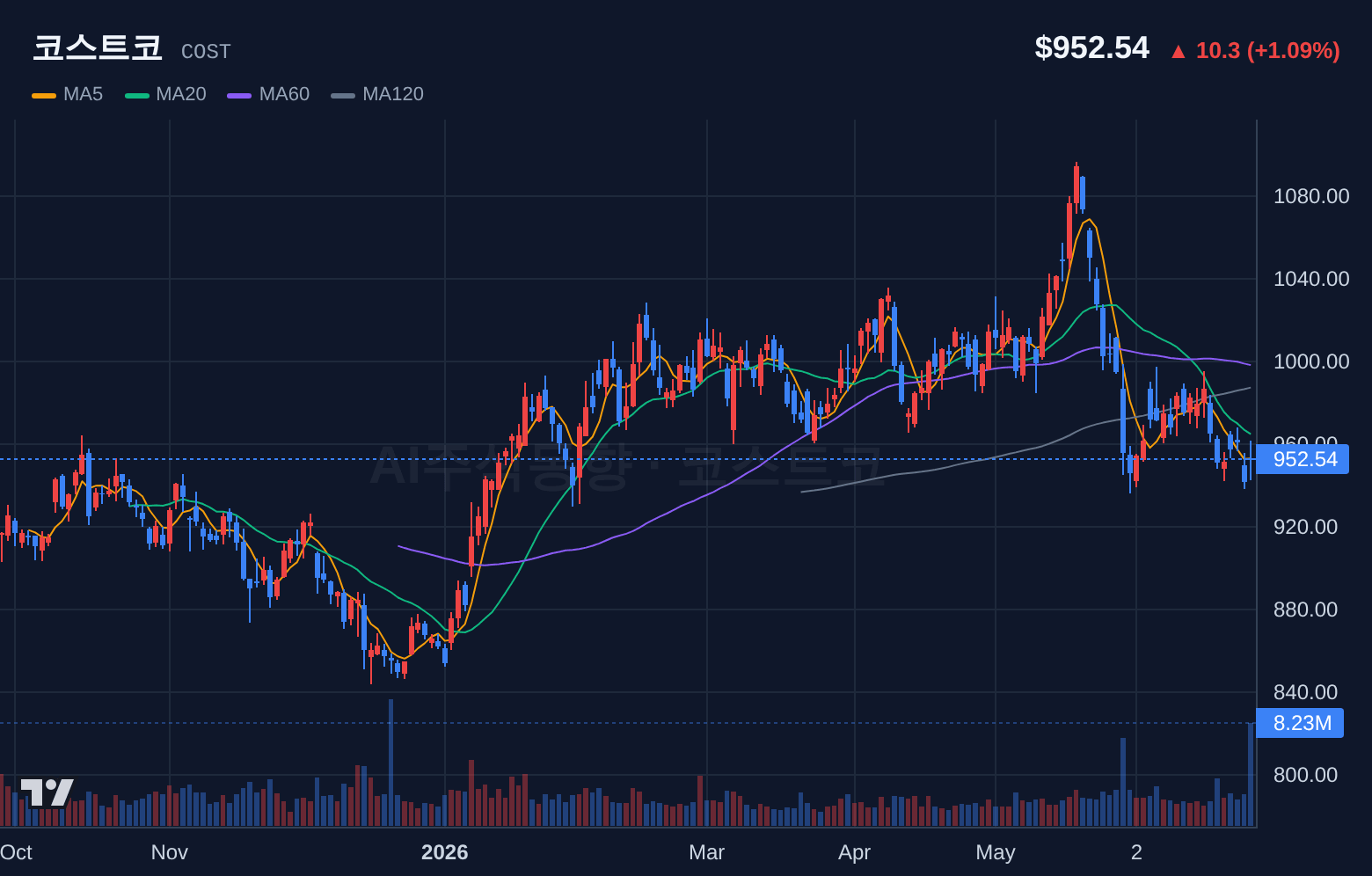Click the 2 date axis label
1372x876 pixels.
click(1136, 852)
